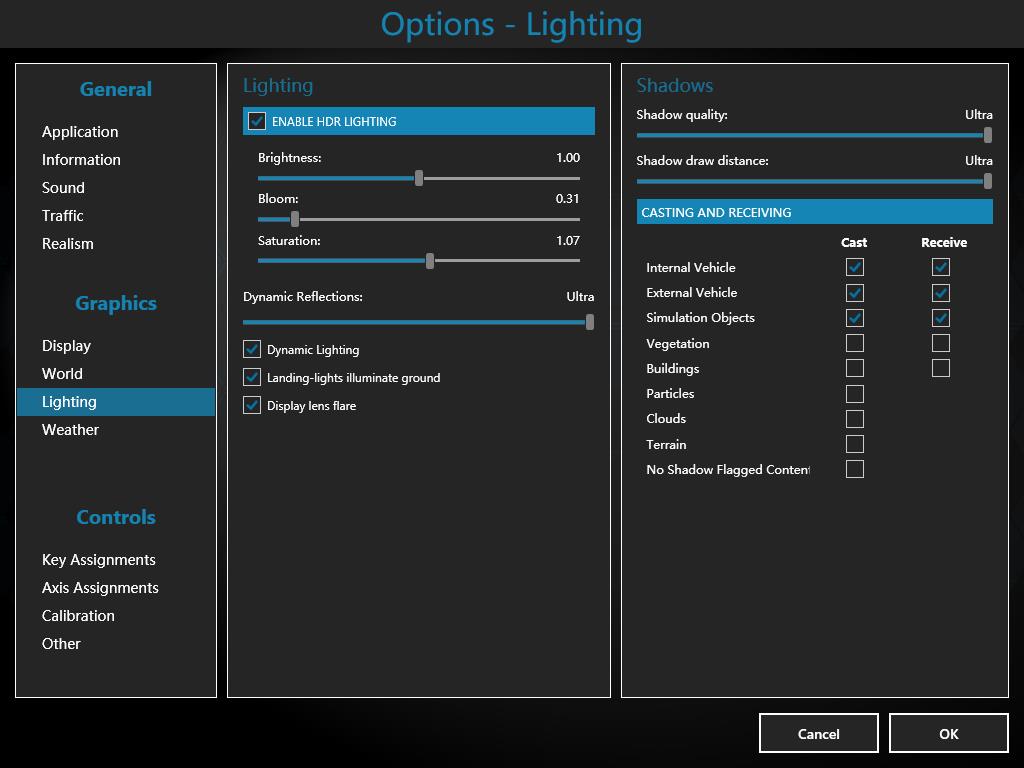Viewport: 1024px width, 768px height.
Task: Toggle Cast for Simulation Objects
Action: tap(854, 318)
